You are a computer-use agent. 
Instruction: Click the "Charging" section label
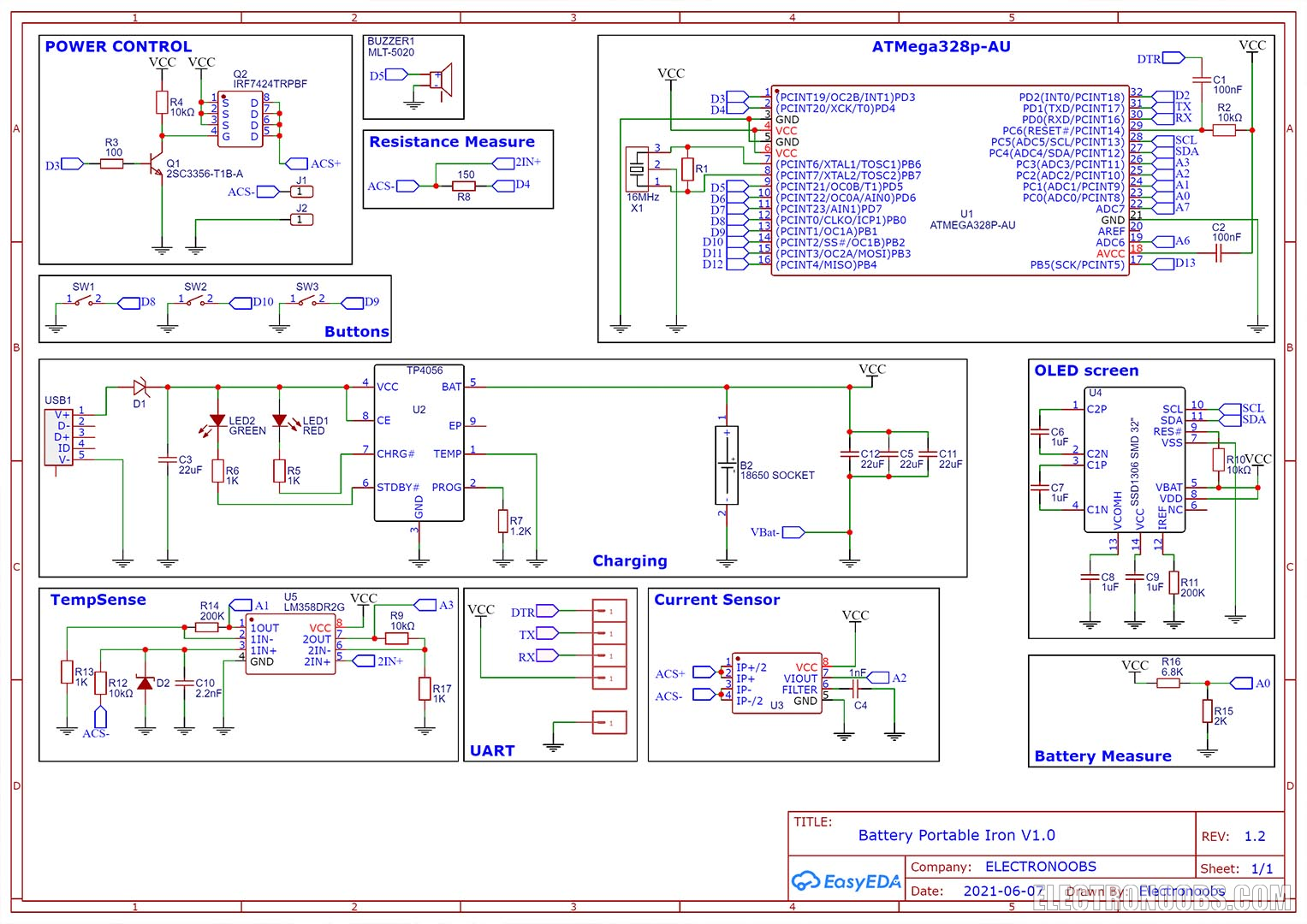coord(630,561)
